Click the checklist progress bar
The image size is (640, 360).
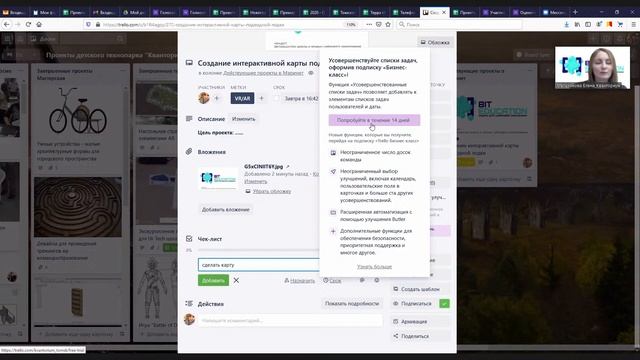(x=258, y=250)
